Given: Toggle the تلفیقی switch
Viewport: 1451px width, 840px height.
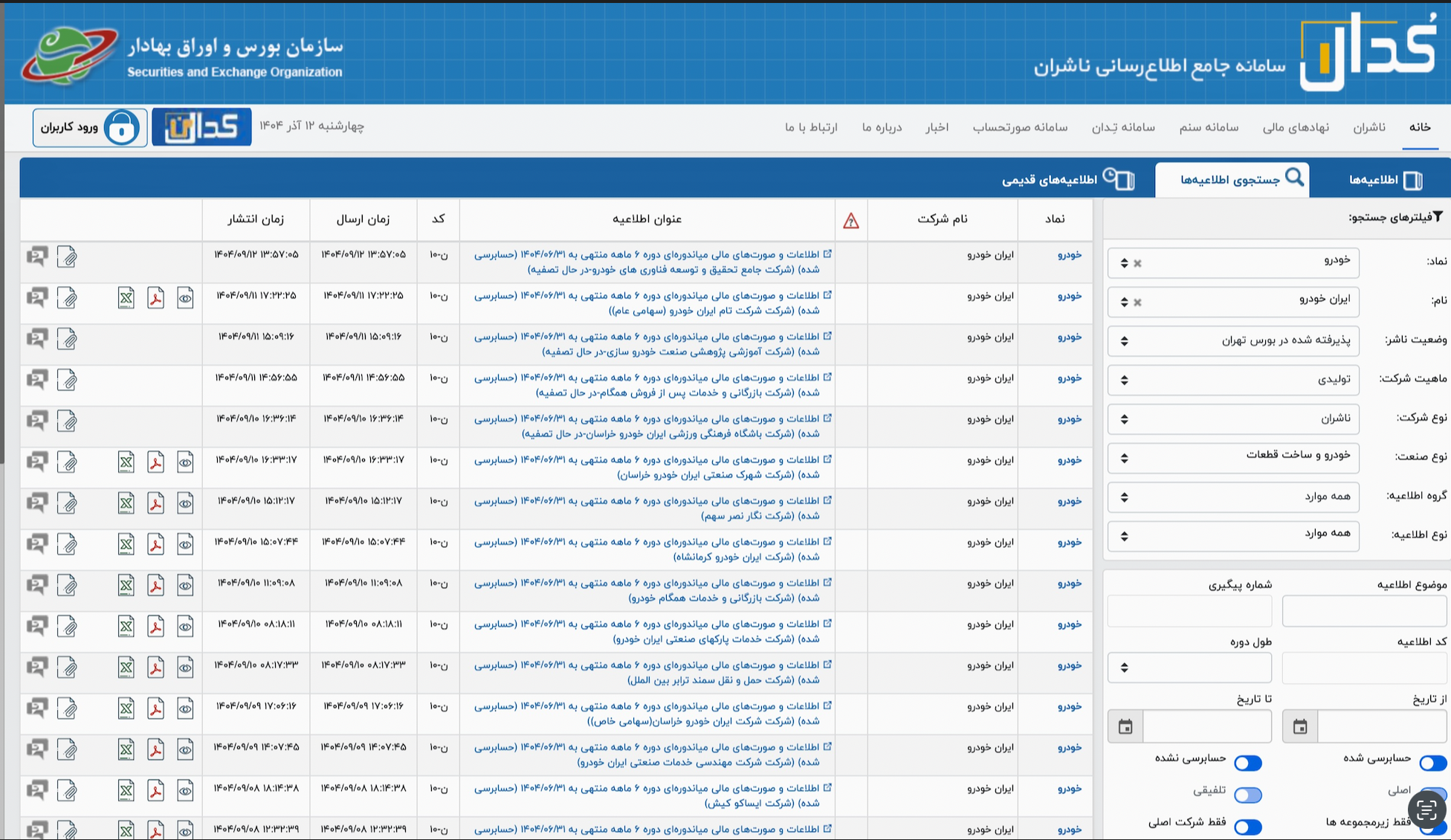Looking at the screenshot, I should (x=1247, y=795).
